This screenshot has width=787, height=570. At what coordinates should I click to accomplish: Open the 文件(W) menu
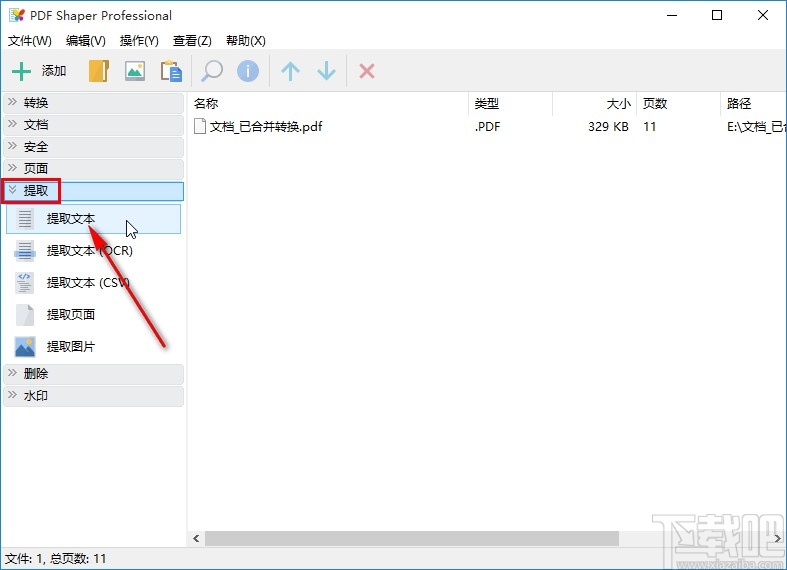point(30,41)
